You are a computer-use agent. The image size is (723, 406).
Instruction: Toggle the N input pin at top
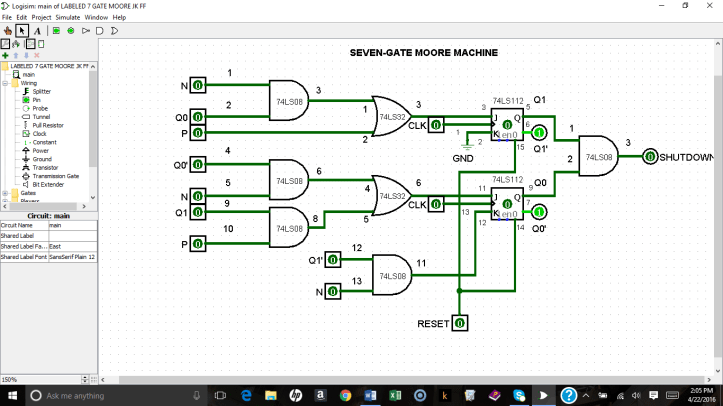[x=198, y=86]
